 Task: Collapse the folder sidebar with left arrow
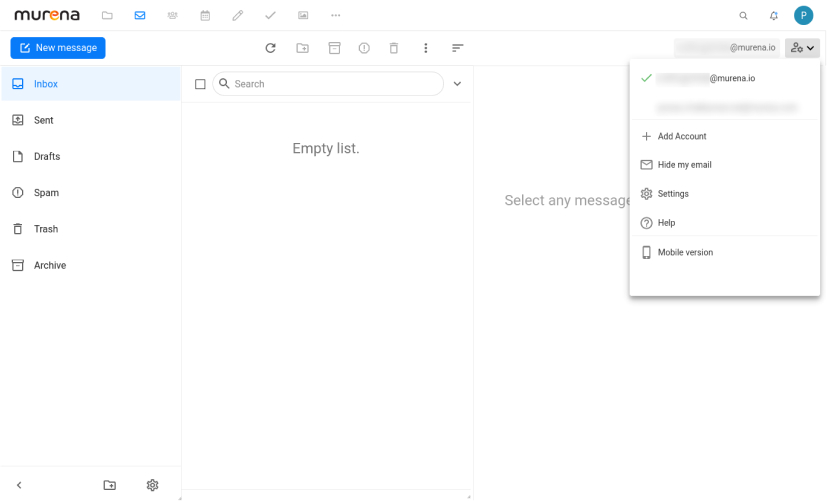(x=19, y=485)
